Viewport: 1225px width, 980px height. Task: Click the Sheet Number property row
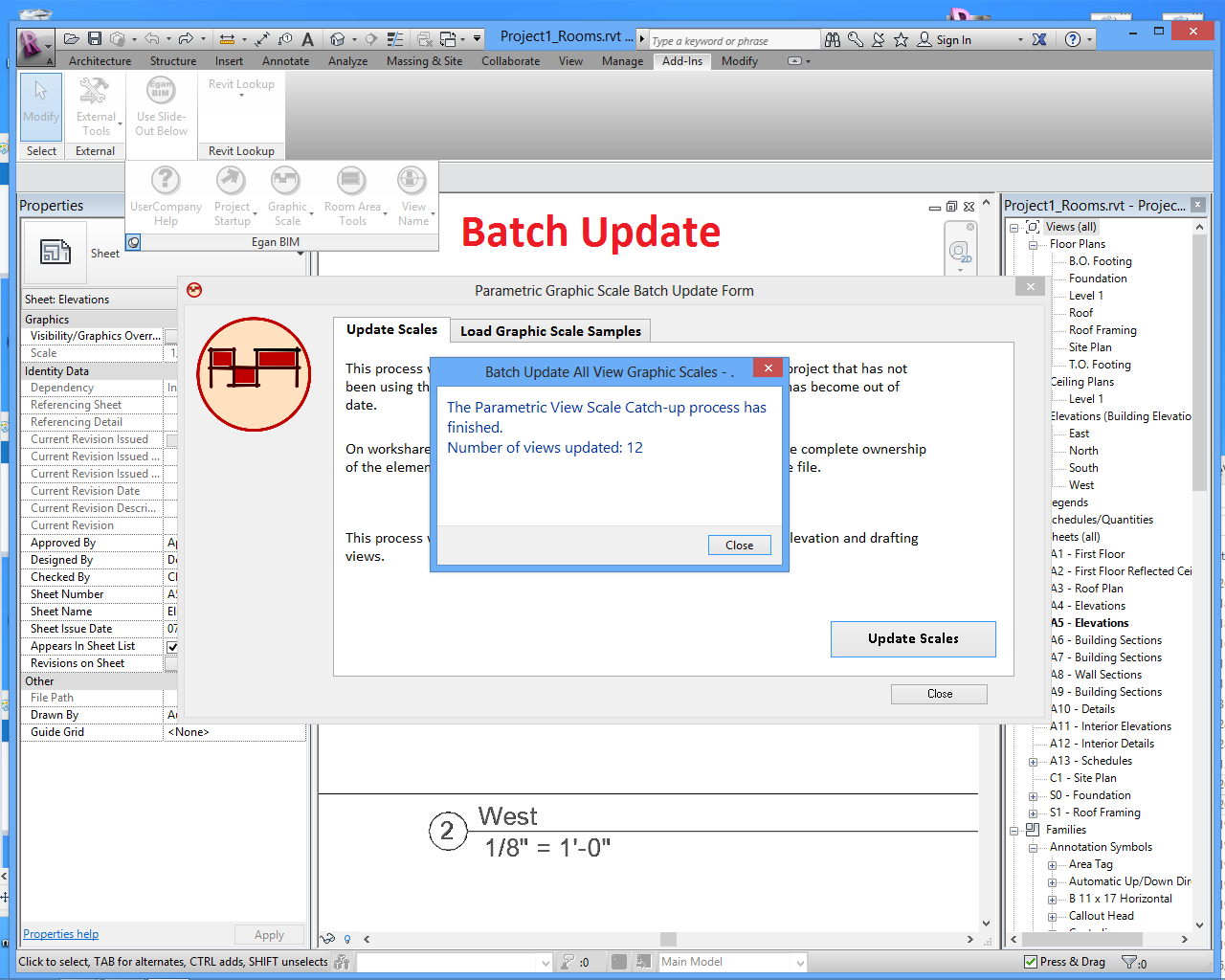point(100,594)
